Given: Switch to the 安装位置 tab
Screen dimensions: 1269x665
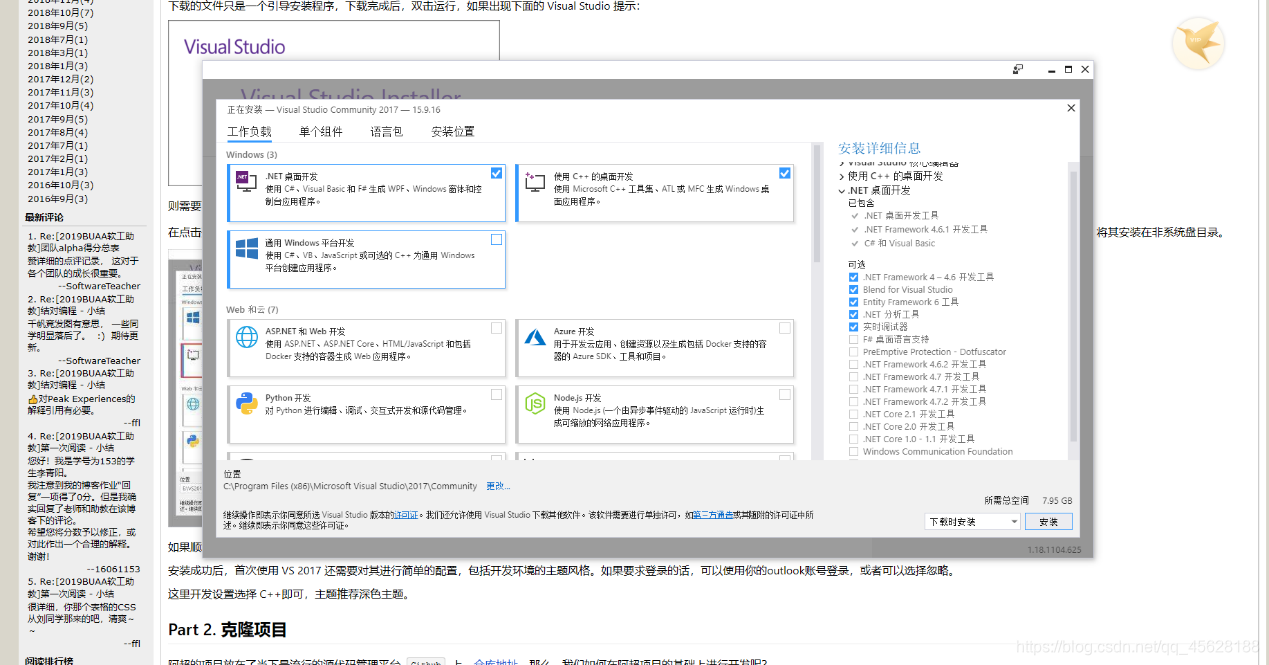Looking at the screenshot, I should 453,132.
